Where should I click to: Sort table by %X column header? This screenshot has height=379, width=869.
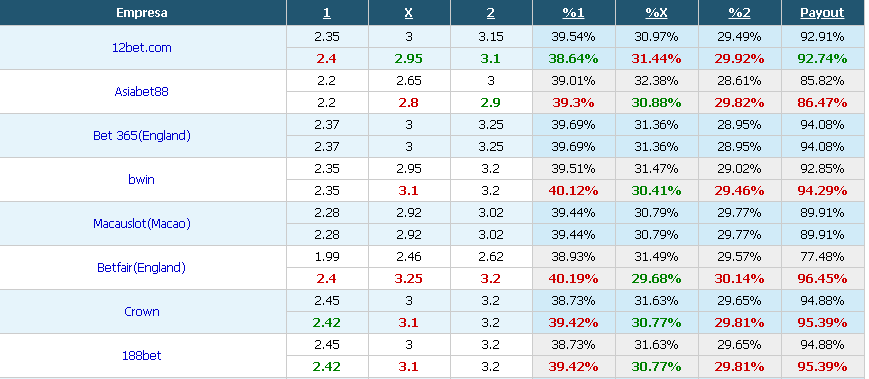[x=656, y=13]
